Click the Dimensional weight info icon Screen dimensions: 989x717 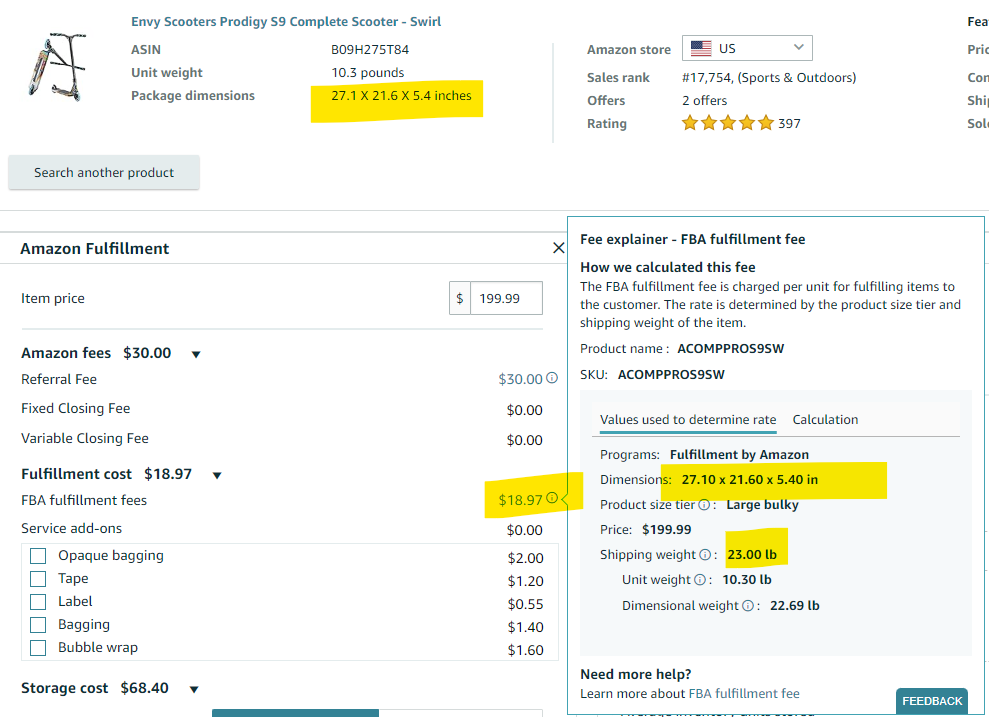tap(747, 605)
